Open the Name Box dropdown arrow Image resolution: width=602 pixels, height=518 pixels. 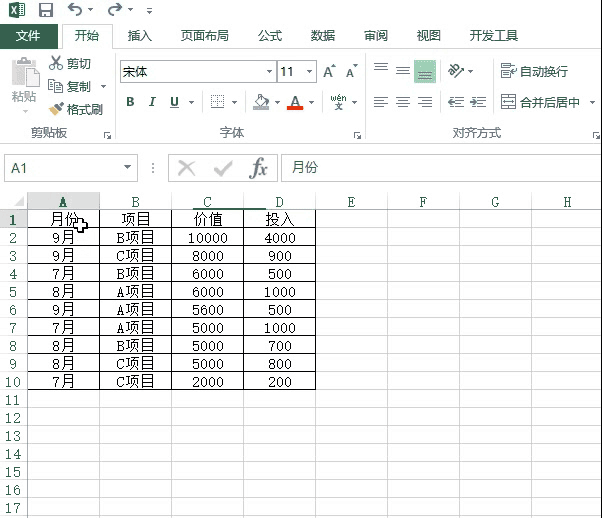point(127,167)
